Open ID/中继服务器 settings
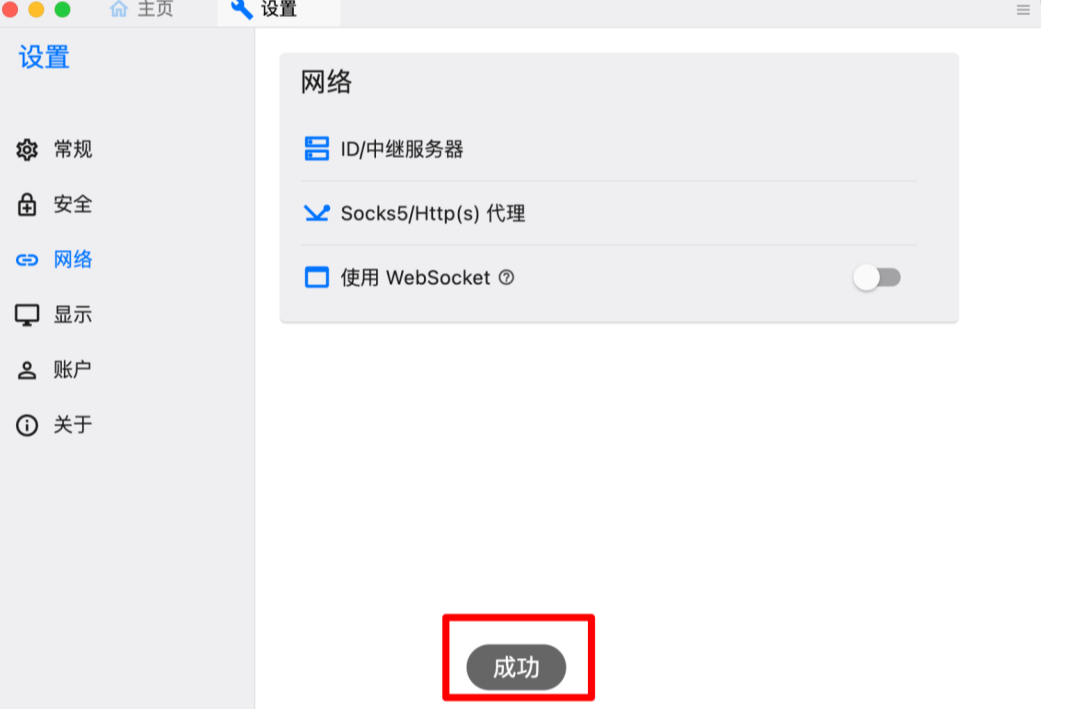The width and height of the screenshot is (1074, 709). pos(609,149)
